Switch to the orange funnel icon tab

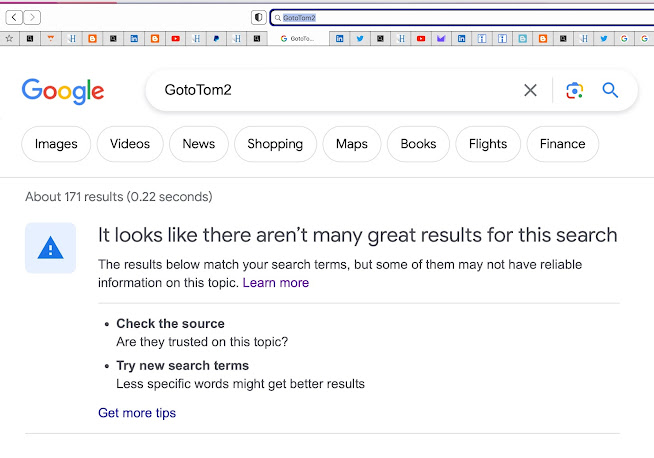click(51, 39)
